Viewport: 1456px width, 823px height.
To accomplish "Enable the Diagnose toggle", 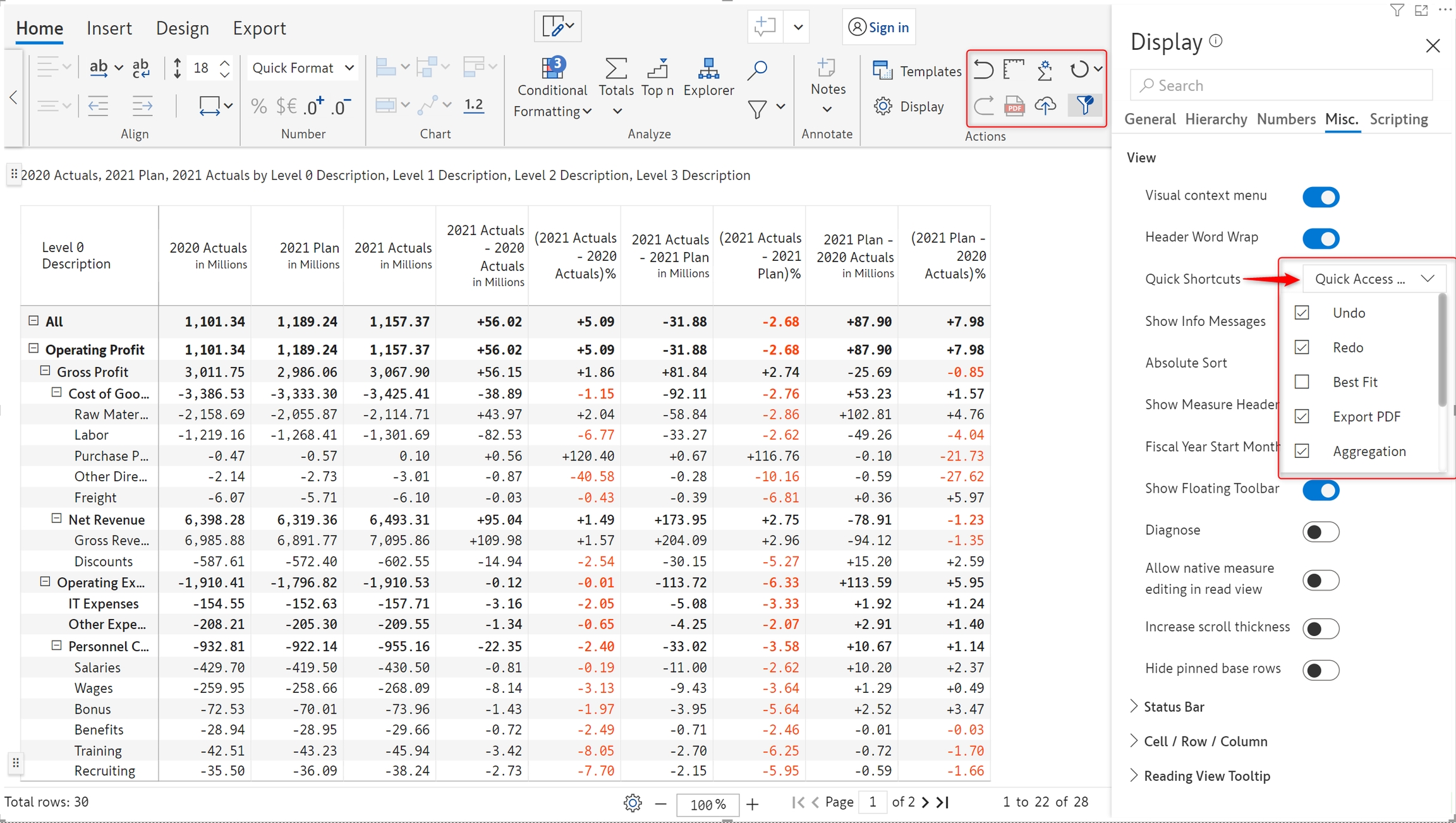I will coord(1320,531).
